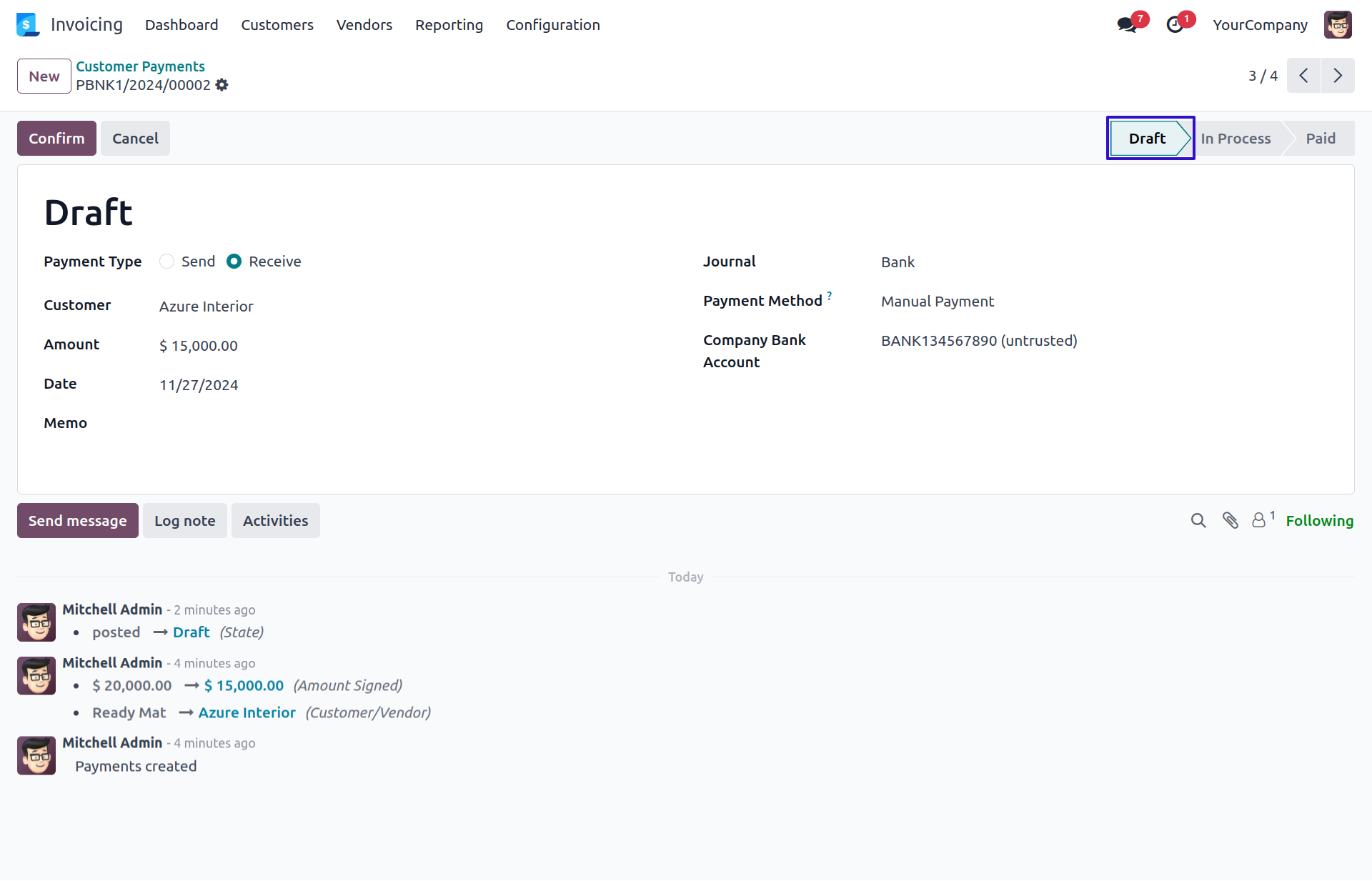Click the In Process status stage
Screen dimensions: 1372x881
1236,139
